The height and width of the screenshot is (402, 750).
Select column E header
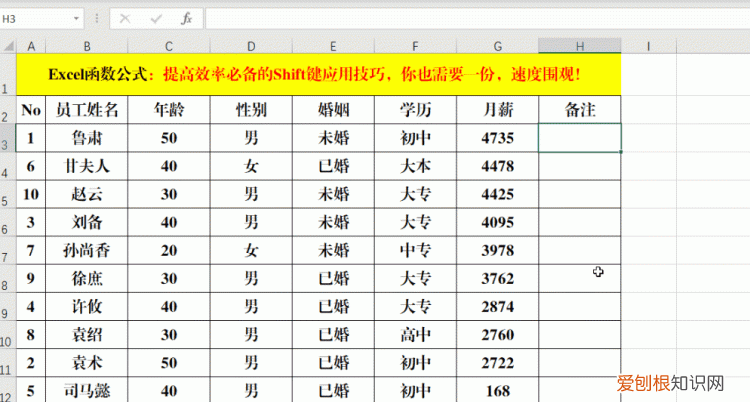tap(333, 46)
